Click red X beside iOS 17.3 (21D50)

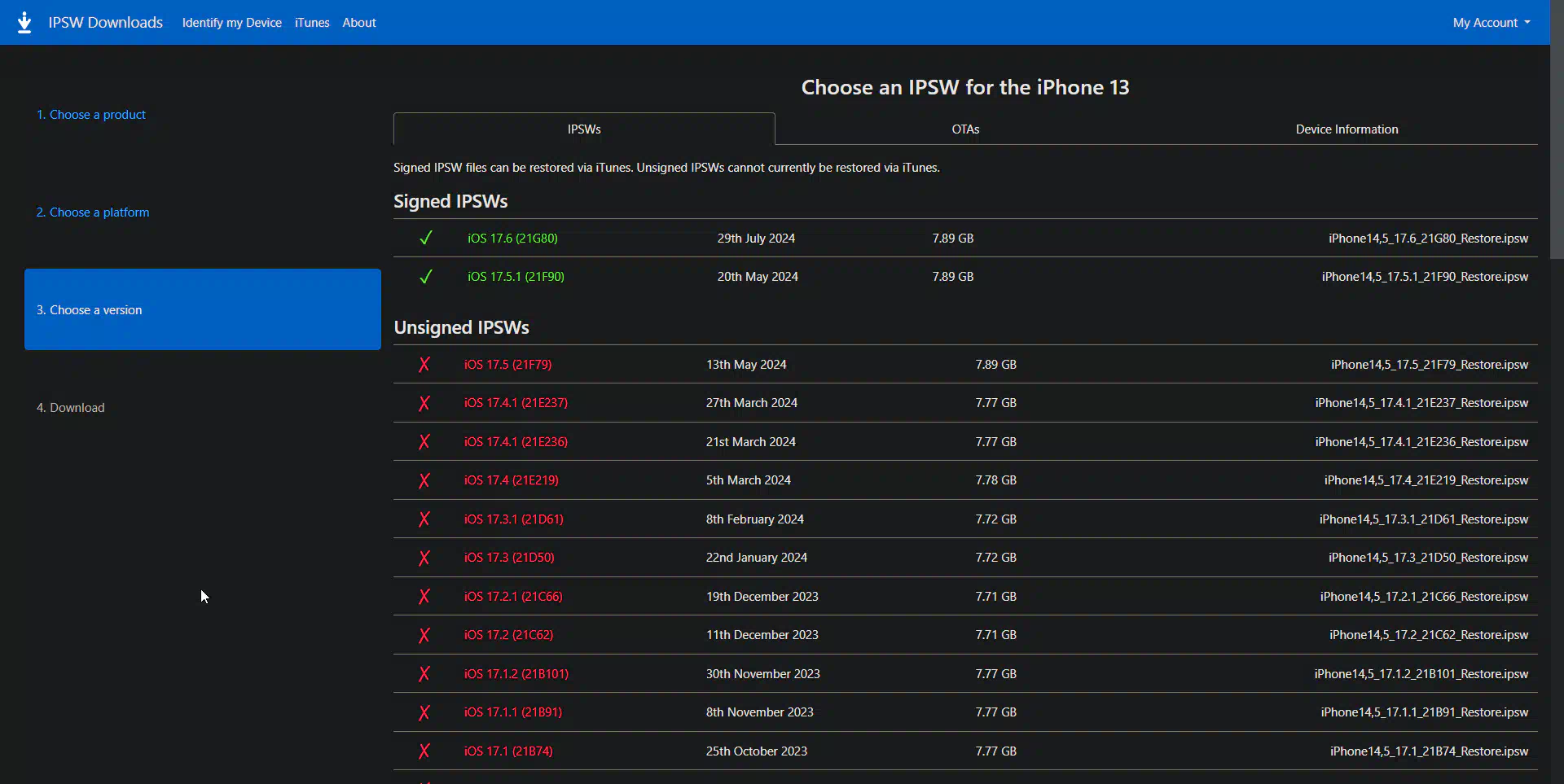point(424,558)
